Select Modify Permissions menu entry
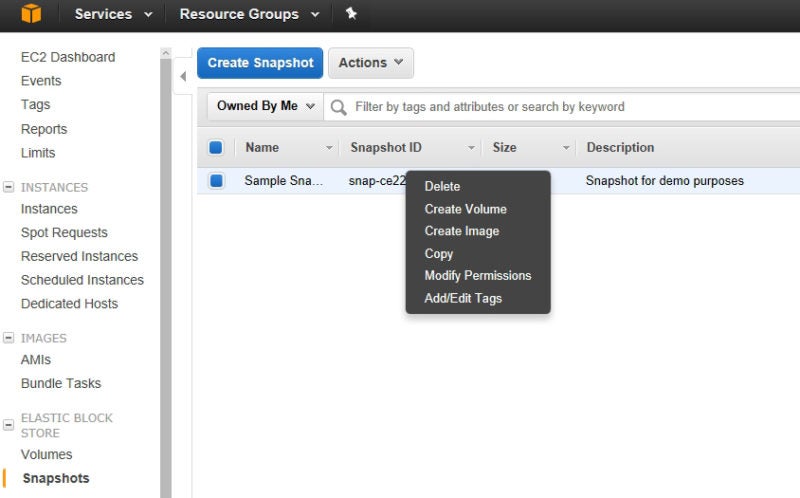 [x=478, y=276]
